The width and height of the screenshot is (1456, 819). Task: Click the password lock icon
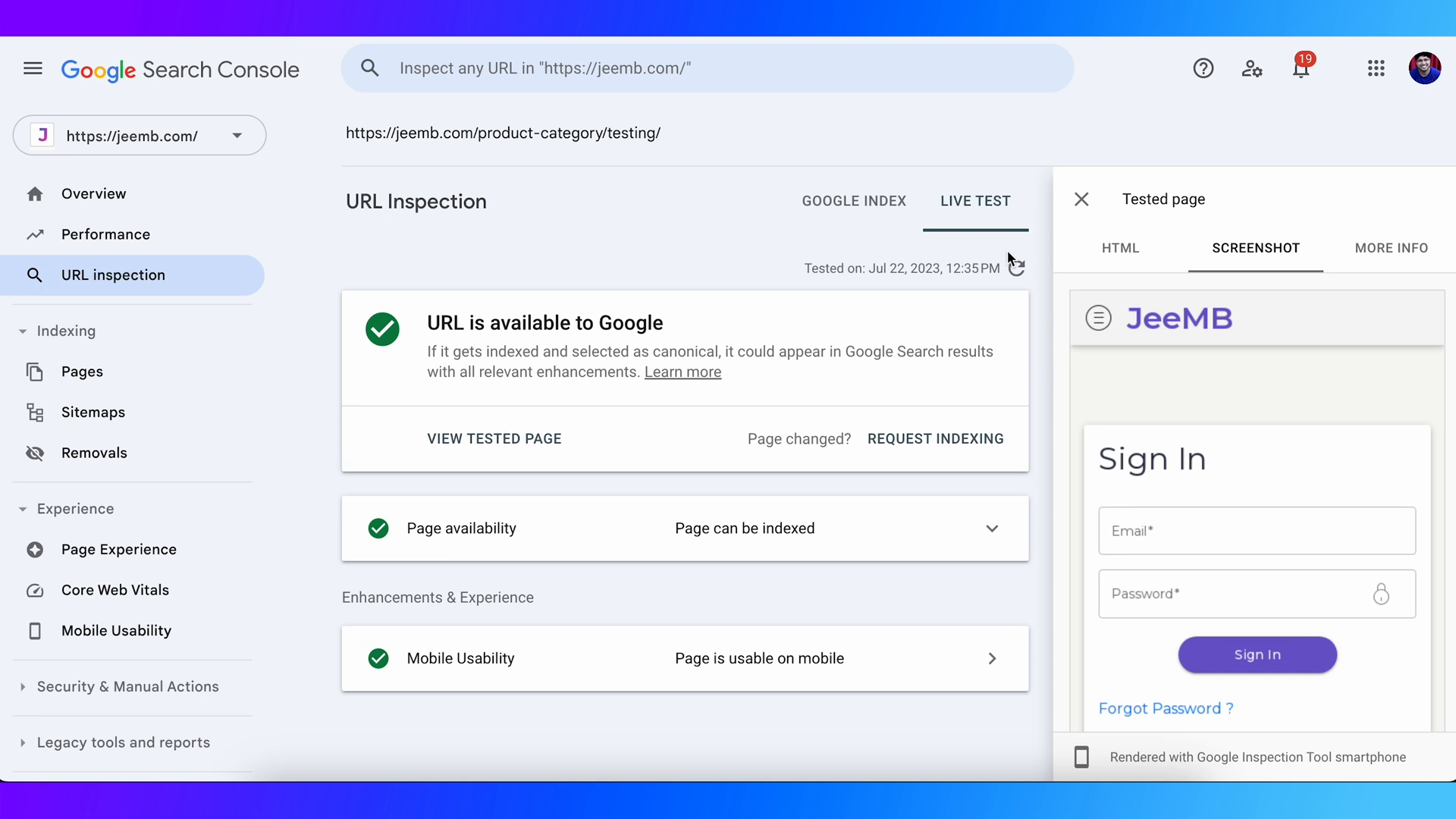coord(1381,594)
